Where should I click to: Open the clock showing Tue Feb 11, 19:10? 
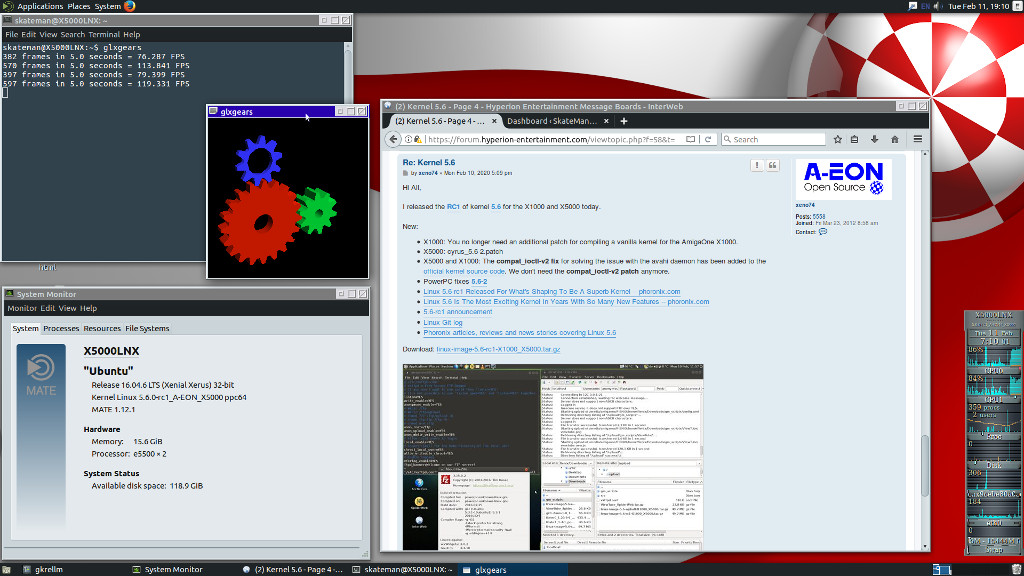click(978, 6)
